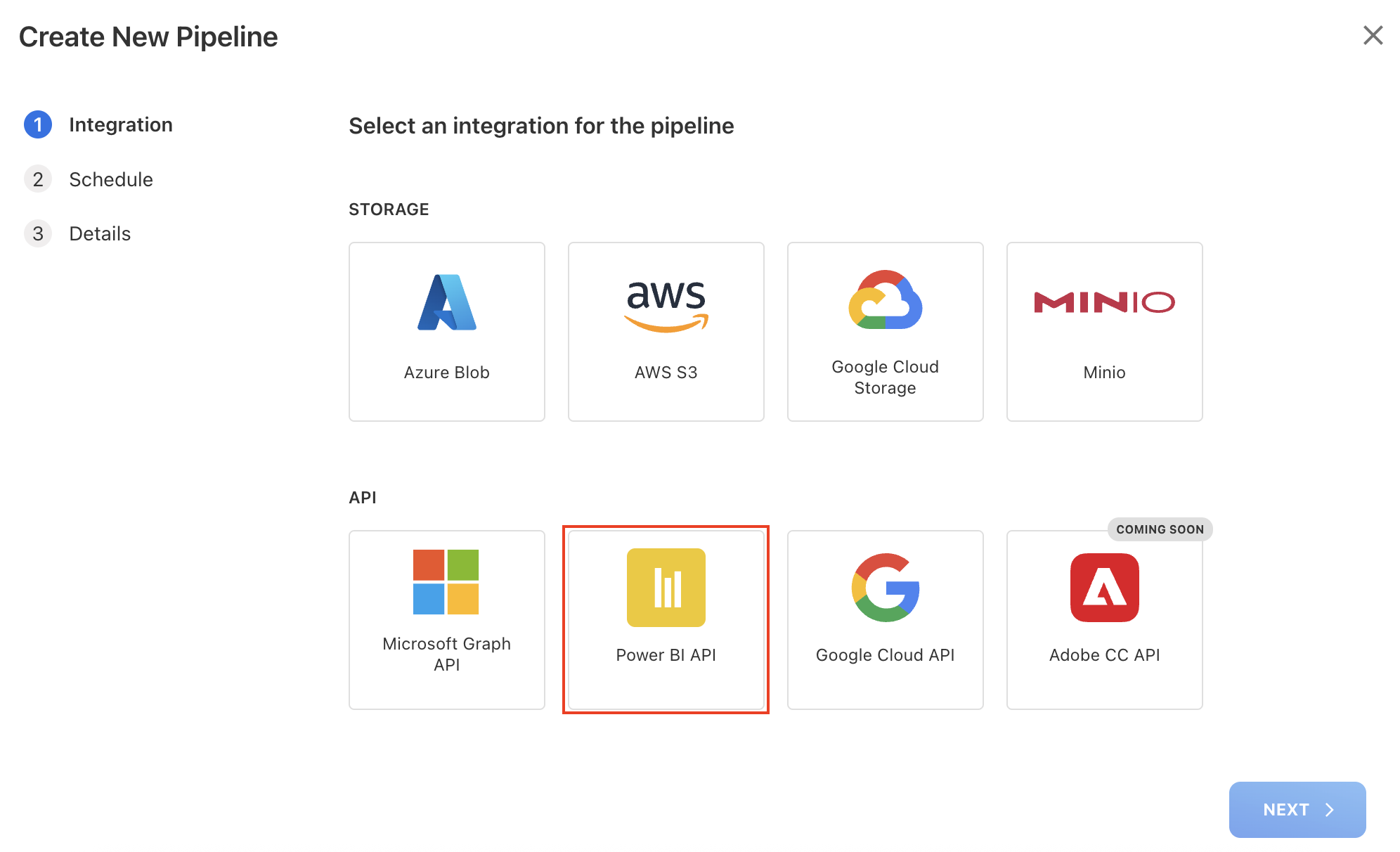Click the red Adobe CC icon
Image resolution: width=1400 pixels, height=852 pixels.
(1104, 588)
